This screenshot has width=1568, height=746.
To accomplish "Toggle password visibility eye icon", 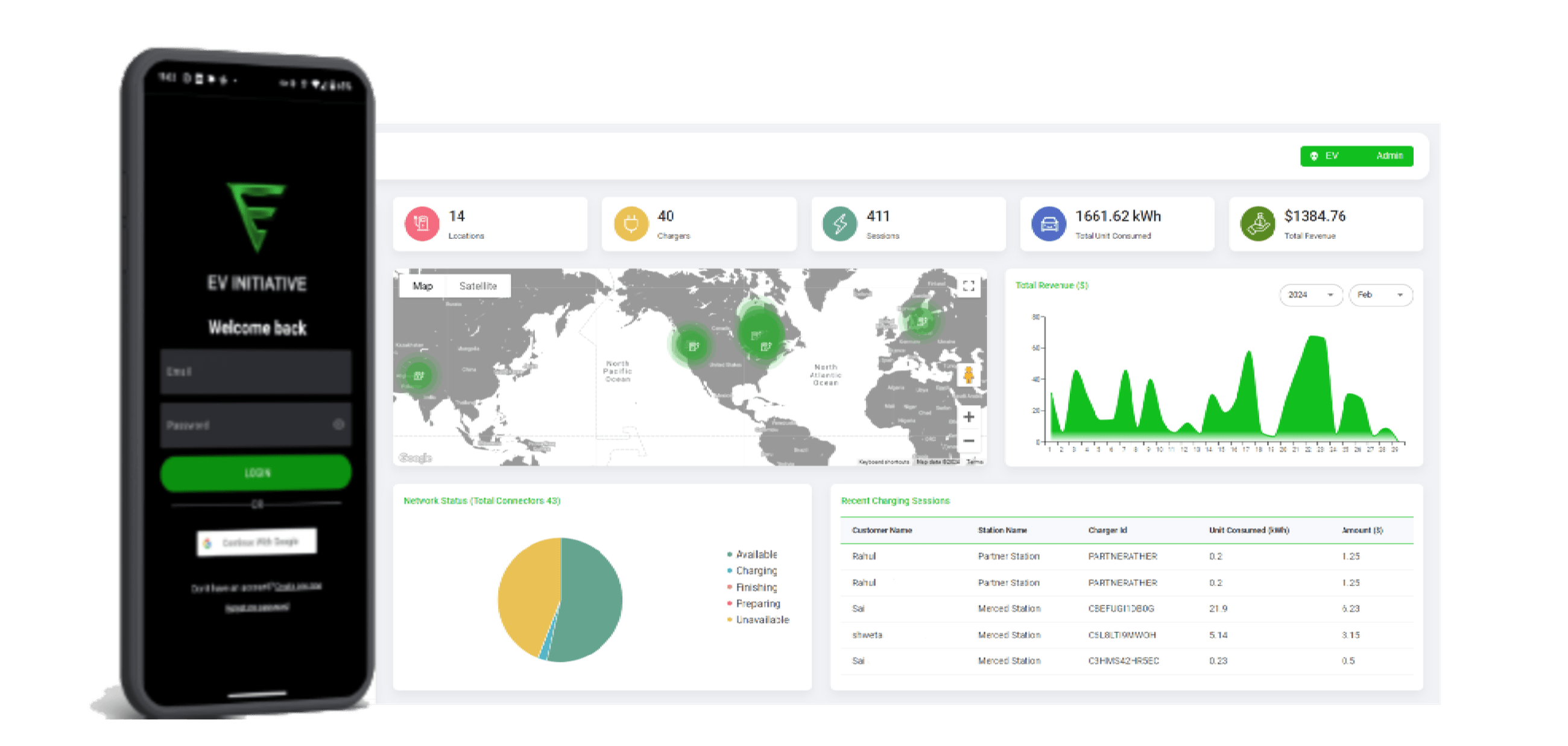I will point(338,424).
